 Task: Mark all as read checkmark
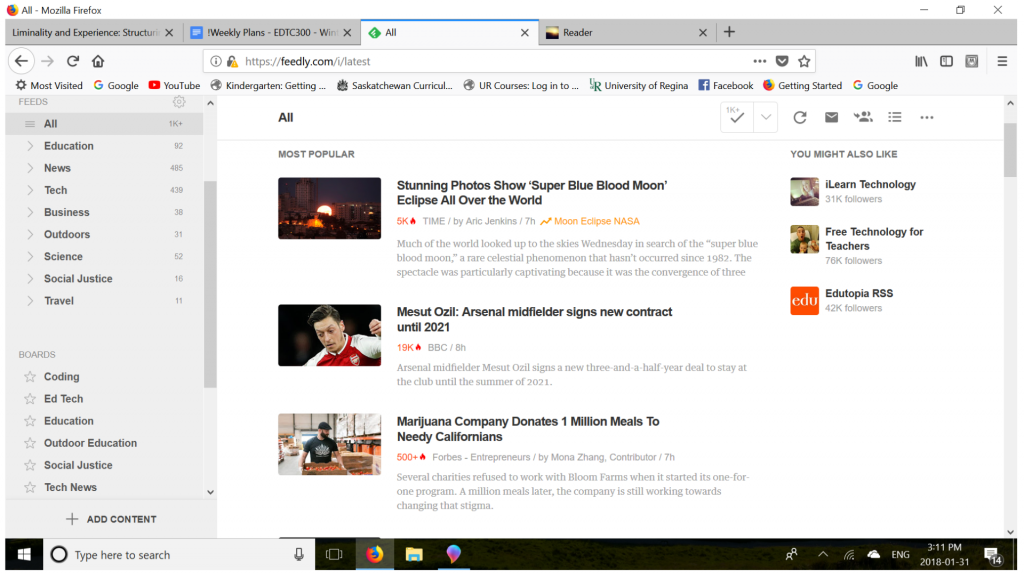(x=737, y=117)
